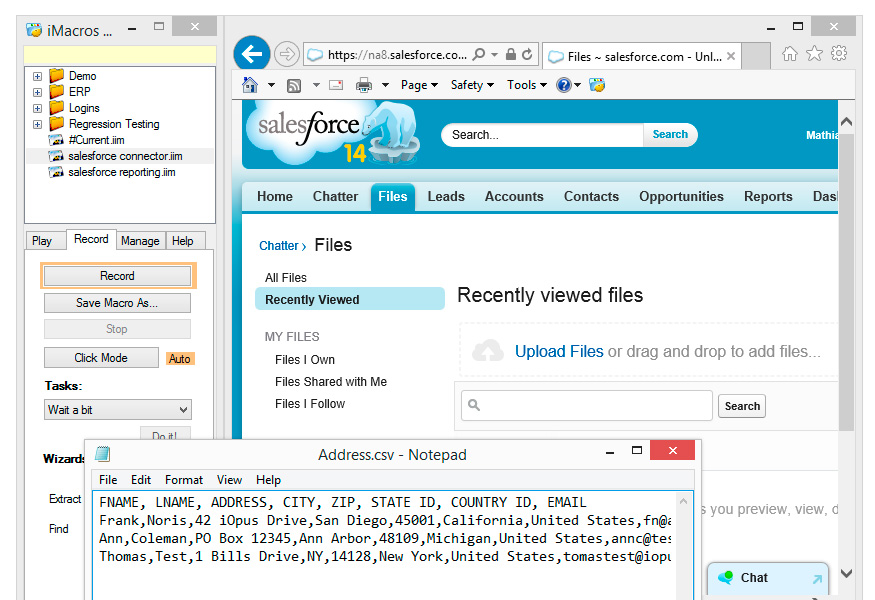Click the upload cloud icon

(488, 351)
